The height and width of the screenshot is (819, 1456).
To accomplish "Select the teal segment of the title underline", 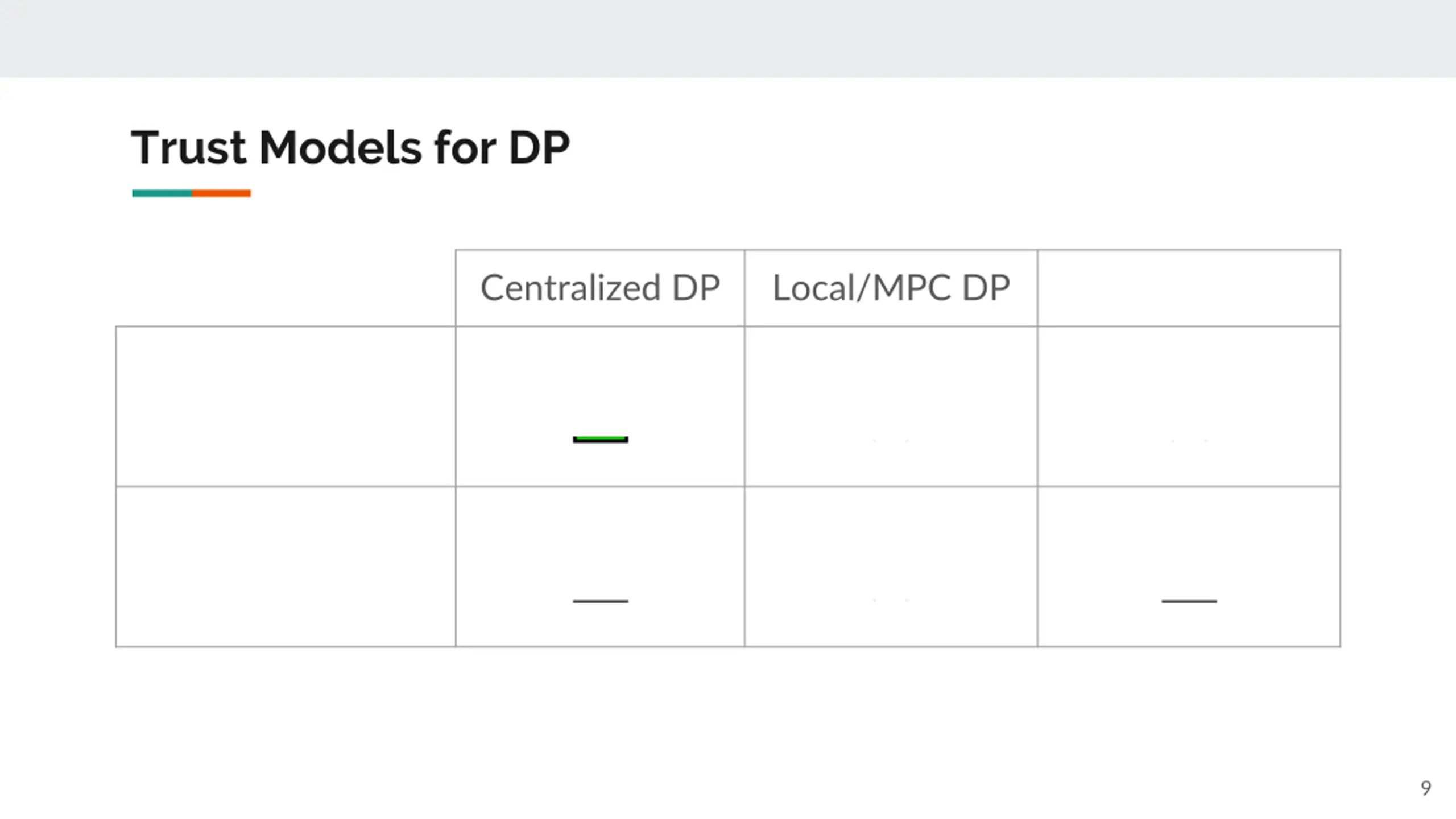I will [x=162, y=193].
